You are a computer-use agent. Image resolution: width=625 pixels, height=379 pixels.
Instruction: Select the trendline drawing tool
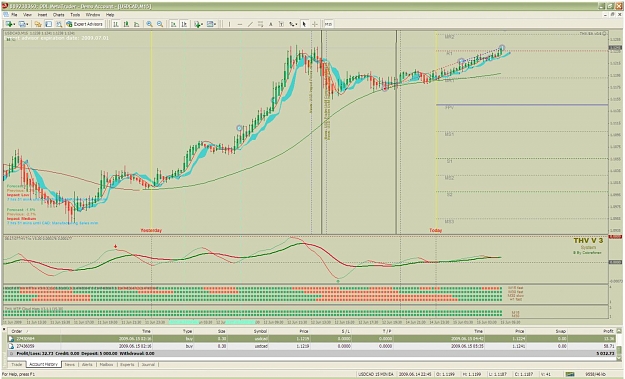(250, 24)
